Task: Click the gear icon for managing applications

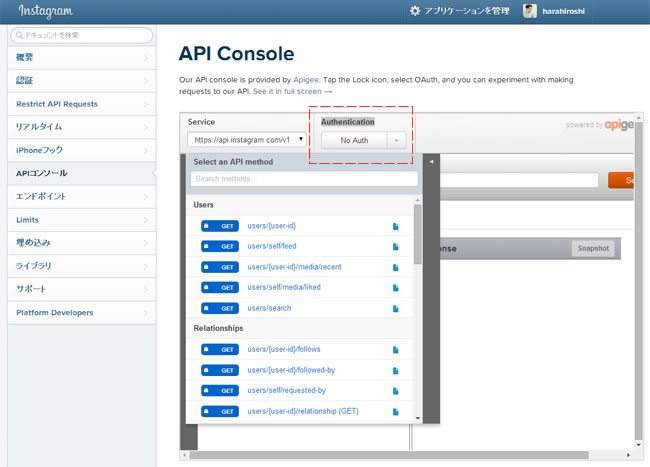Action: point(415,11)
